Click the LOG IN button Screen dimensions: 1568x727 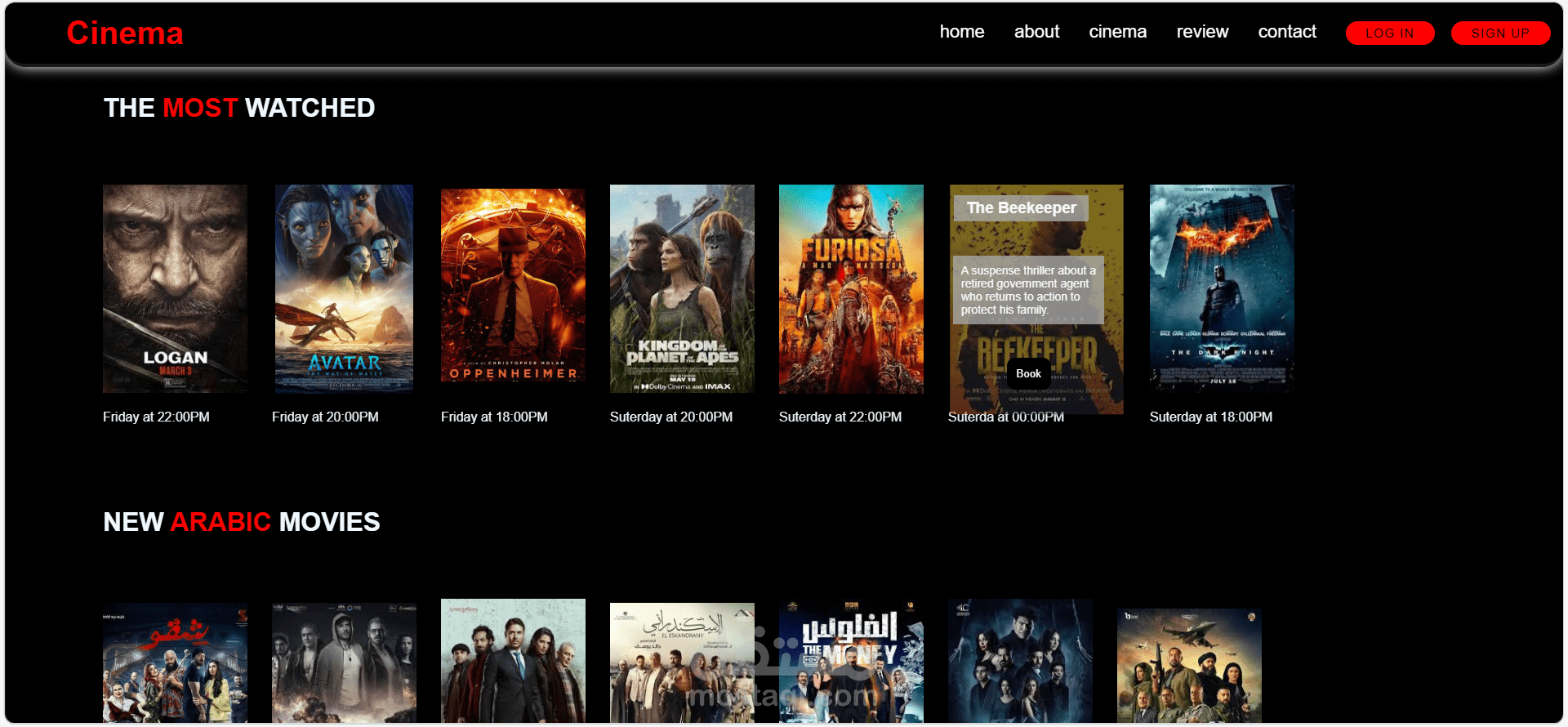1390,33
